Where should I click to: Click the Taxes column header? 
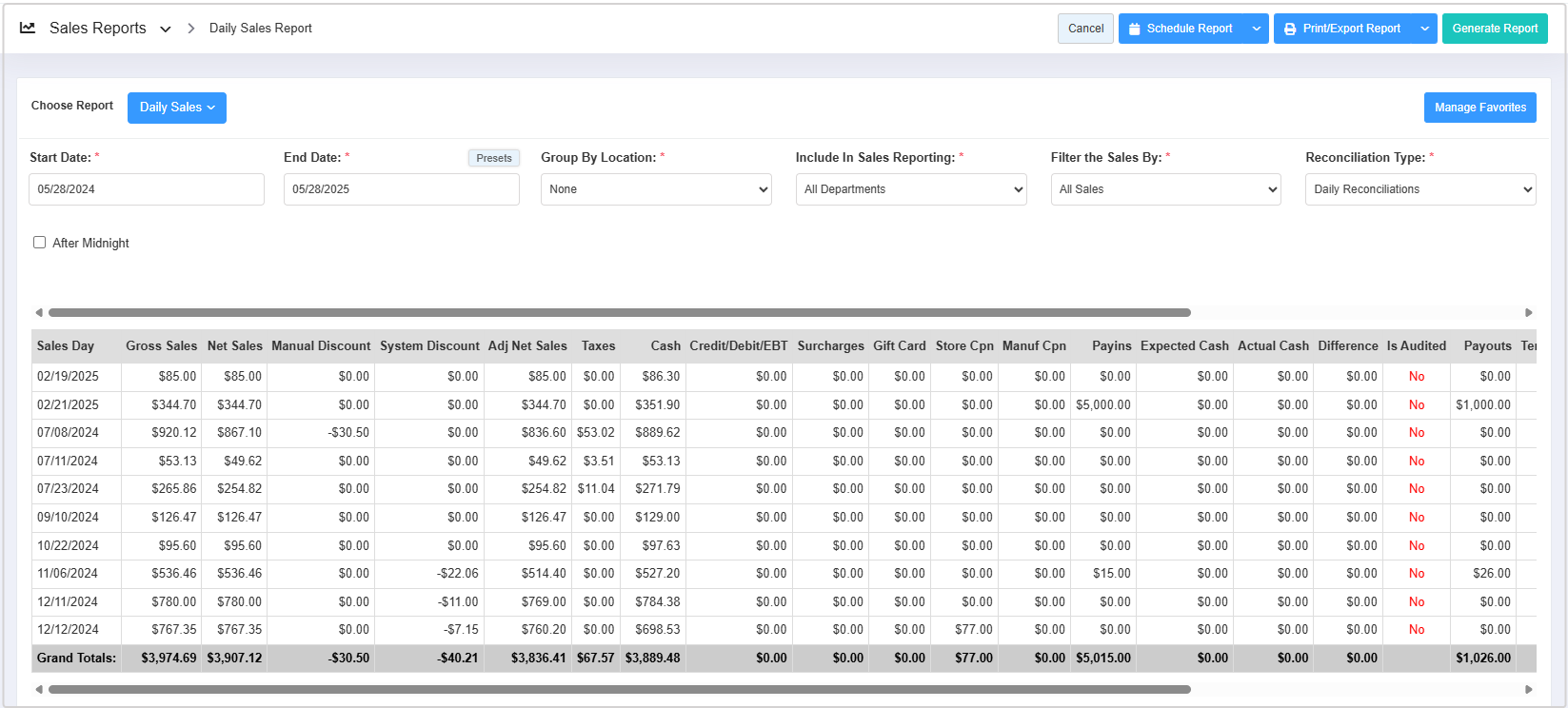point(598,346)
